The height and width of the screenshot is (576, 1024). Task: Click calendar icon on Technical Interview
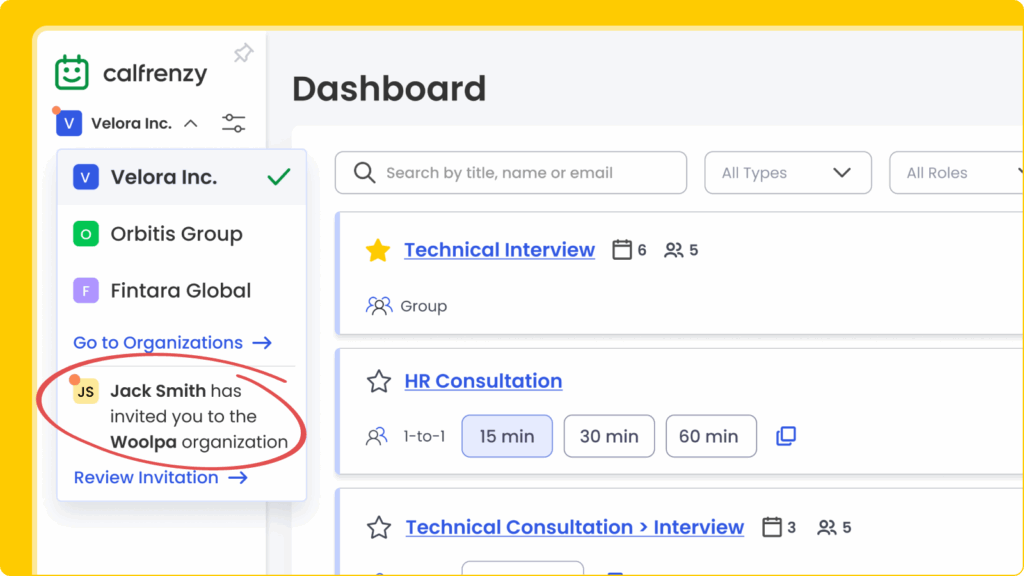click(622, 250)
